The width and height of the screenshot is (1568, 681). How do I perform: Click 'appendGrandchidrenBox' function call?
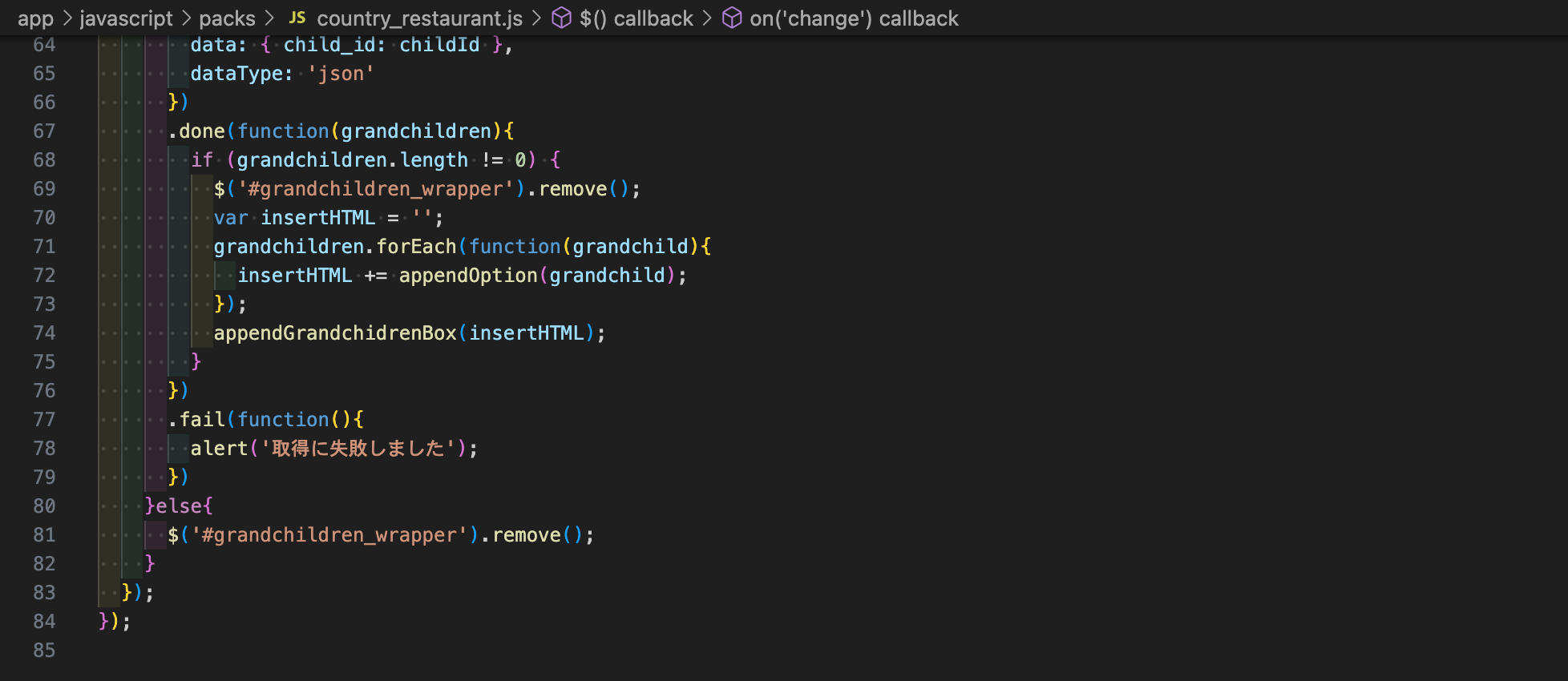tap(335, 333)
